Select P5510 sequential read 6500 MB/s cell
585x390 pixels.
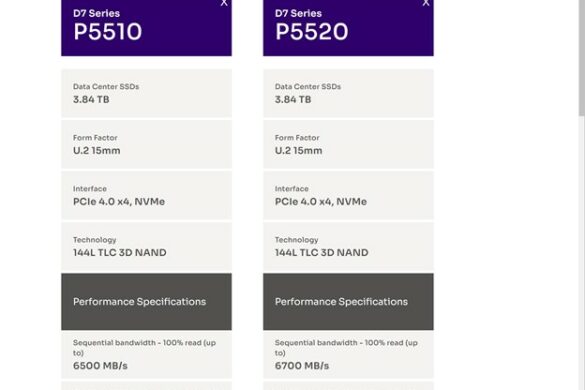pyautogui.click(x=146, y=355)
